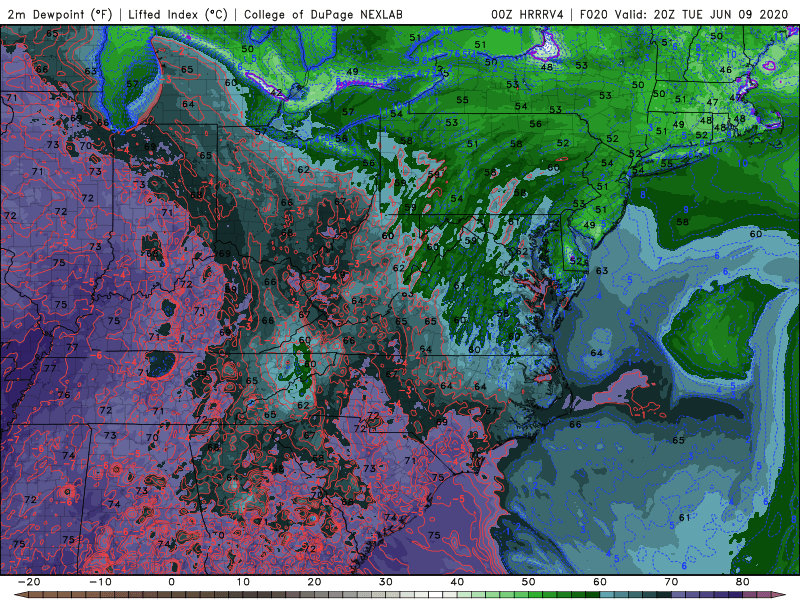The image size is (800, 600).
Task: Click the '00Z HRRRV4' model run label
Action: [527, 14]
